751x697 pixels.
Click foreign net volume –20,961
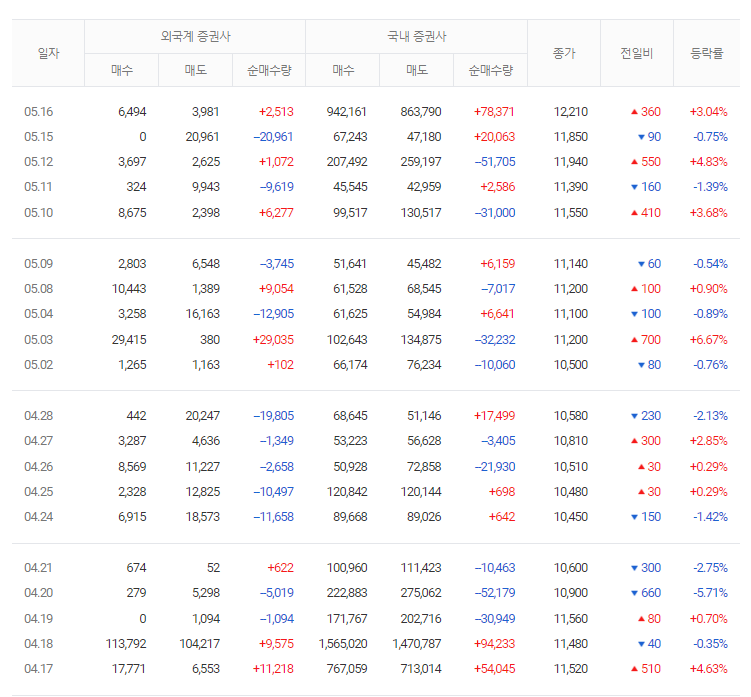tap(273, 137)
